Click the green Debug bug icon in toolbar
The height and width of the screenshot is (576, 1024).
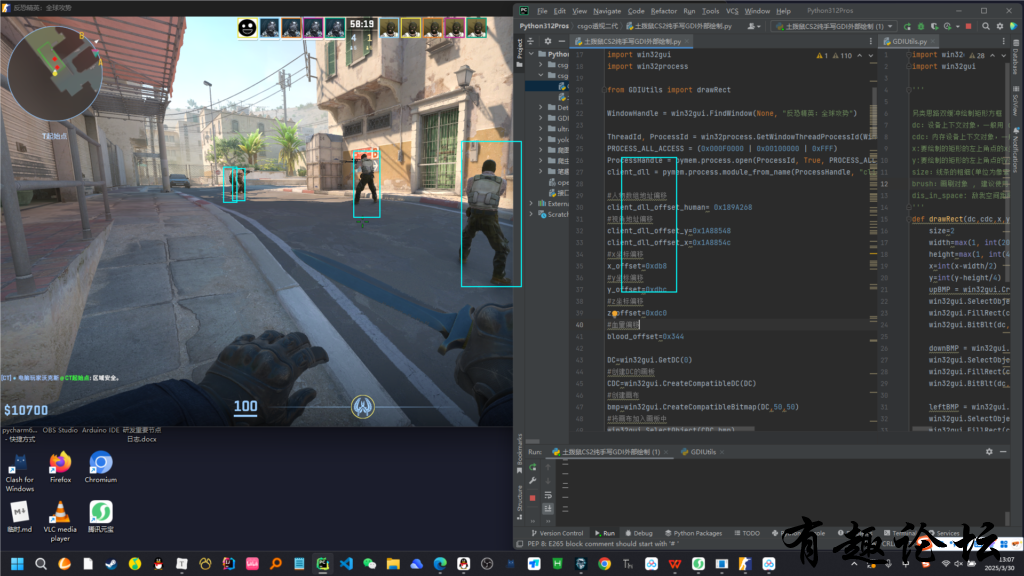coord(921,26)
